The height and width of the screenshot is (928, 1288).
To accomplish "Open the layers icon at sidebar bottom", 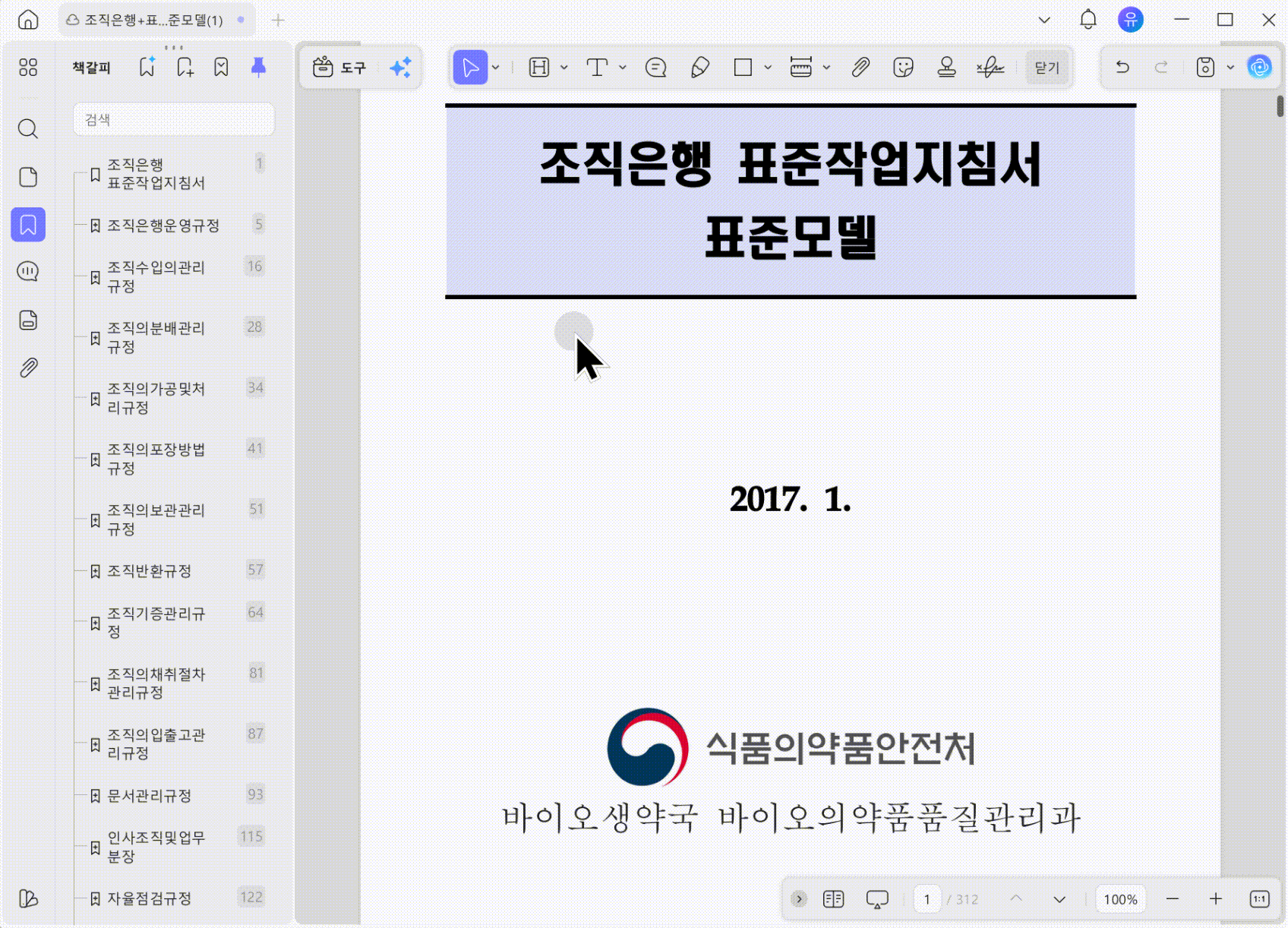I will [x=28, y=898].
